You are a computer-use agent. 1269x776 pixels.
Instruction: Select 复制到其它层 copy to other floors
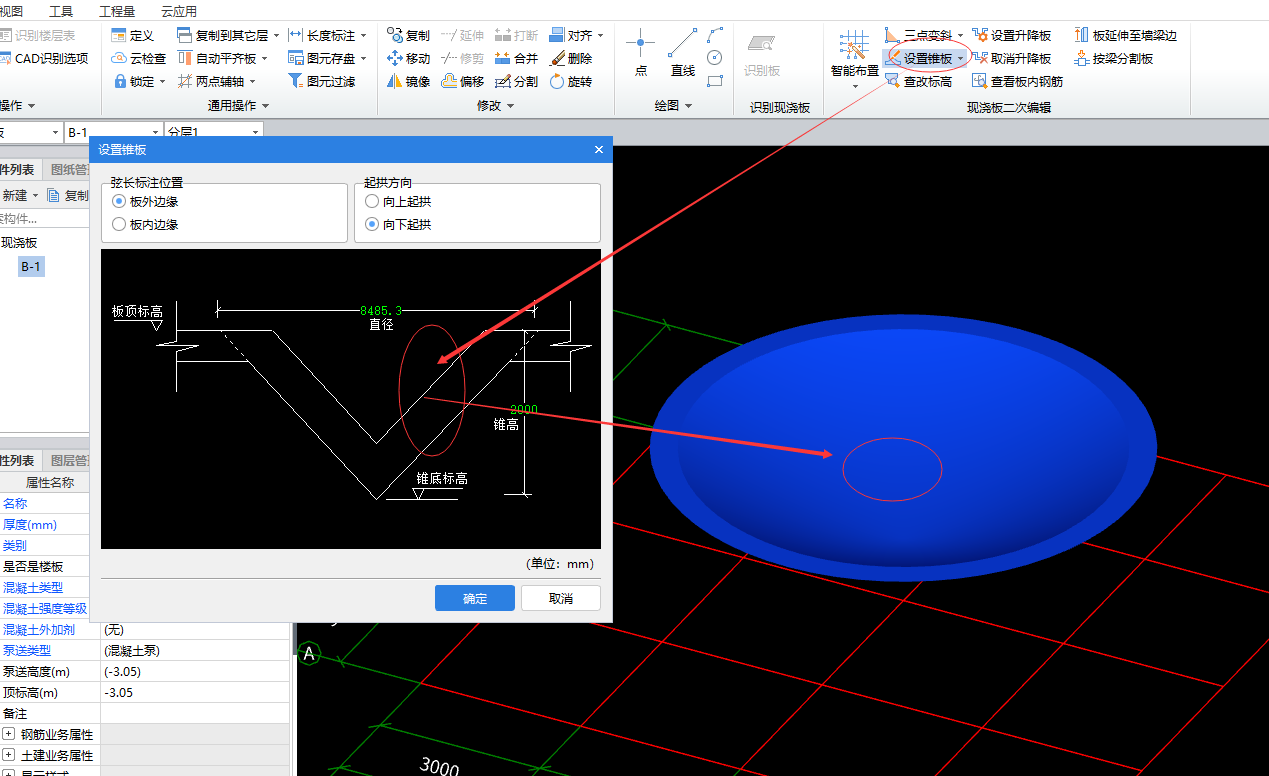coord(222,35)
